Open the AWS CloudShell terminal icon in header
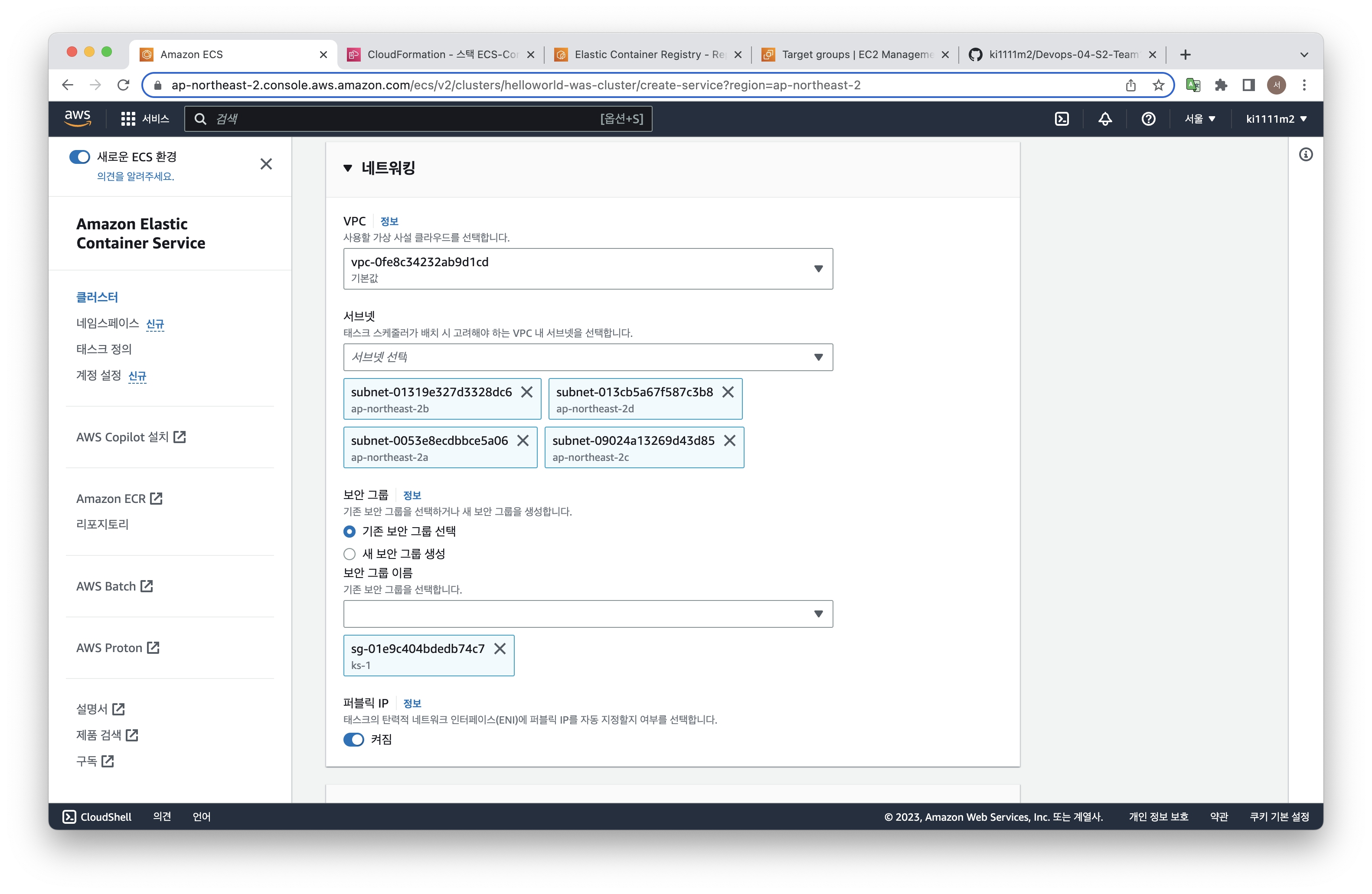1372x894 pixels. tap(1061, 119)
